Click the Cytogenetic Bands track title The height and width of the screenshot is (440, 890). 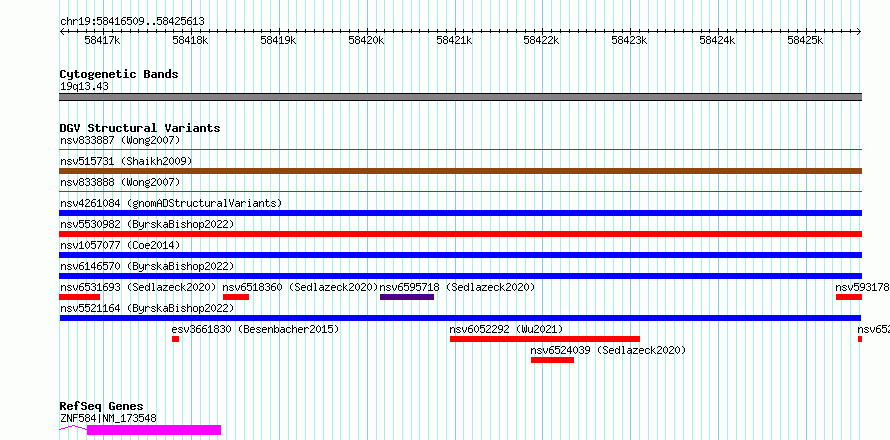point(119,74)
